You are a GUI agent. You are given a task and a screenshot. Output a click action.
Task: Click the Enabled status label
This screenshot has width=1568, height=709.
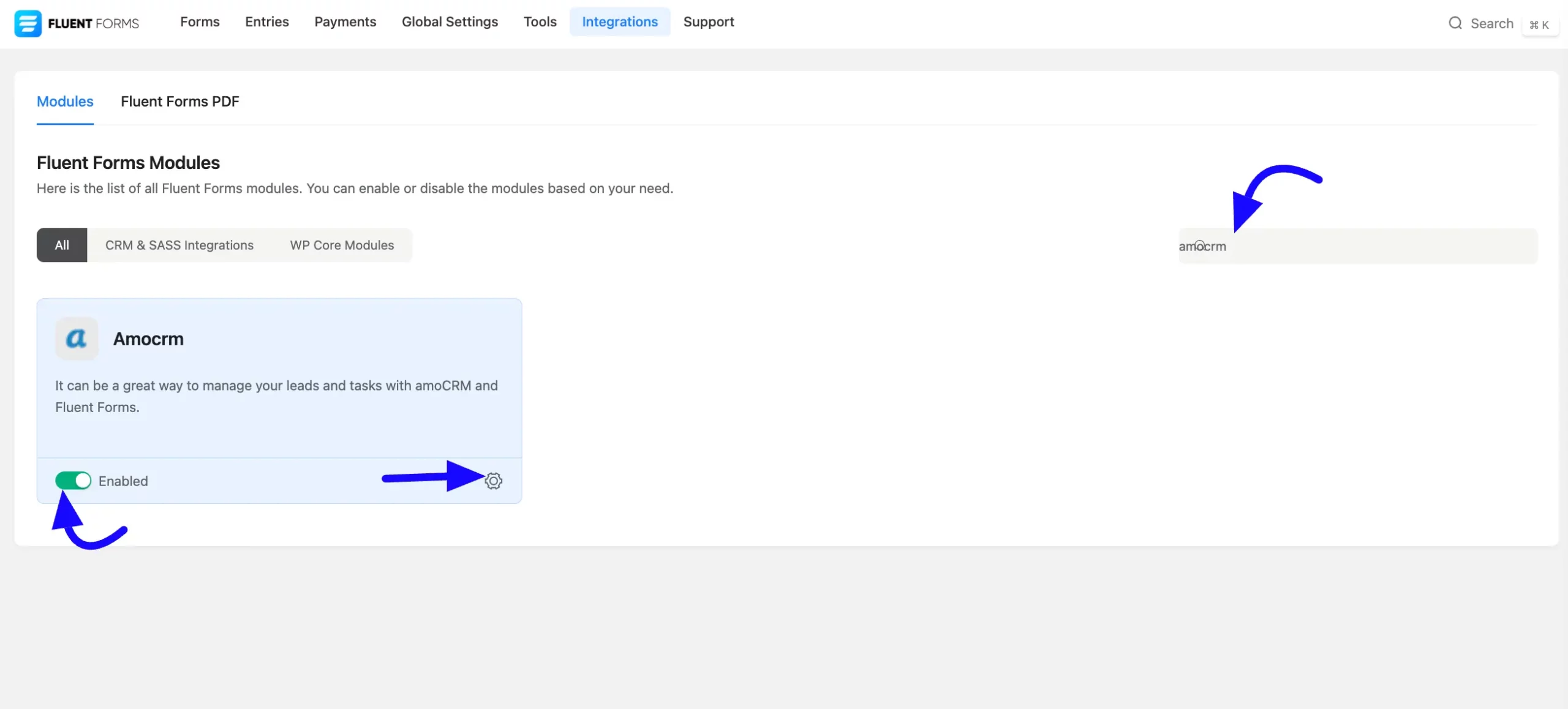pyautogui.click(x=123, y=481)
